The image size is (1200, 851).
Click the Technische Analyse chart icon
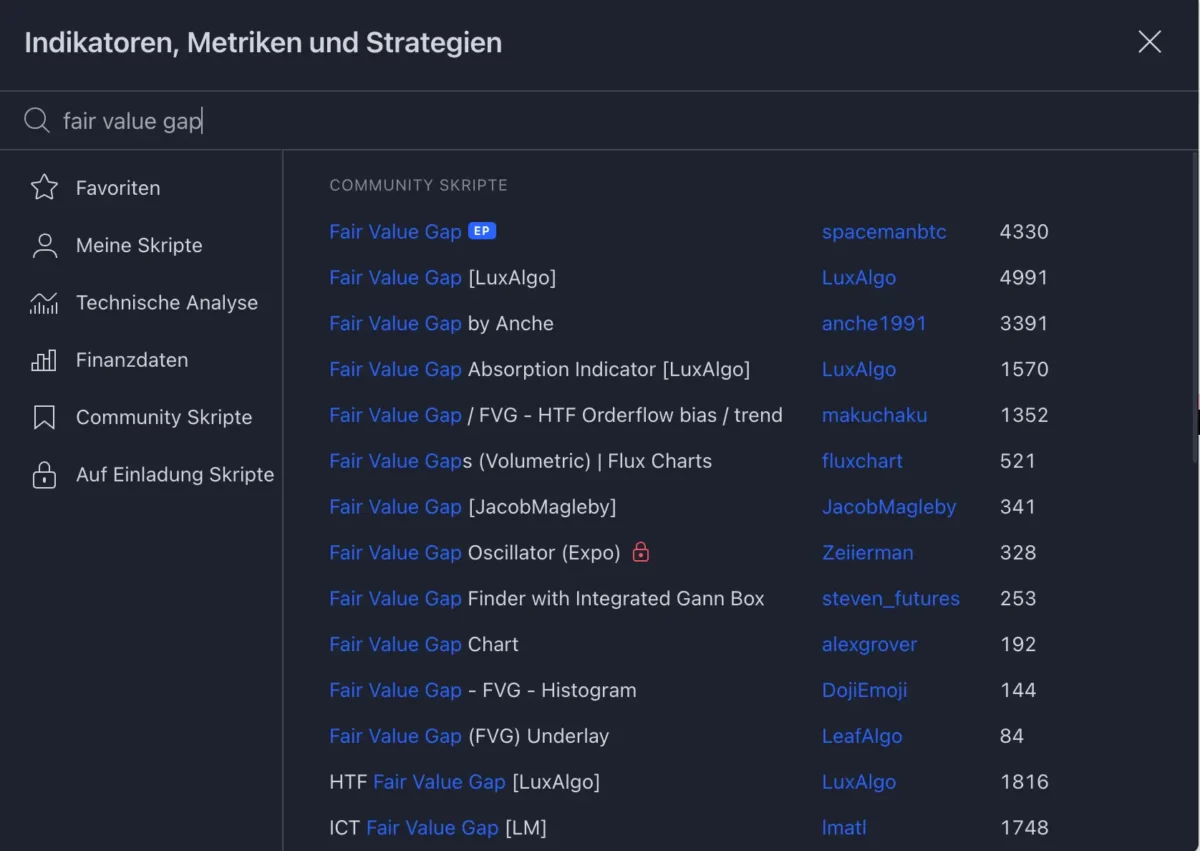pyautogui.click(x=44, y=302)
